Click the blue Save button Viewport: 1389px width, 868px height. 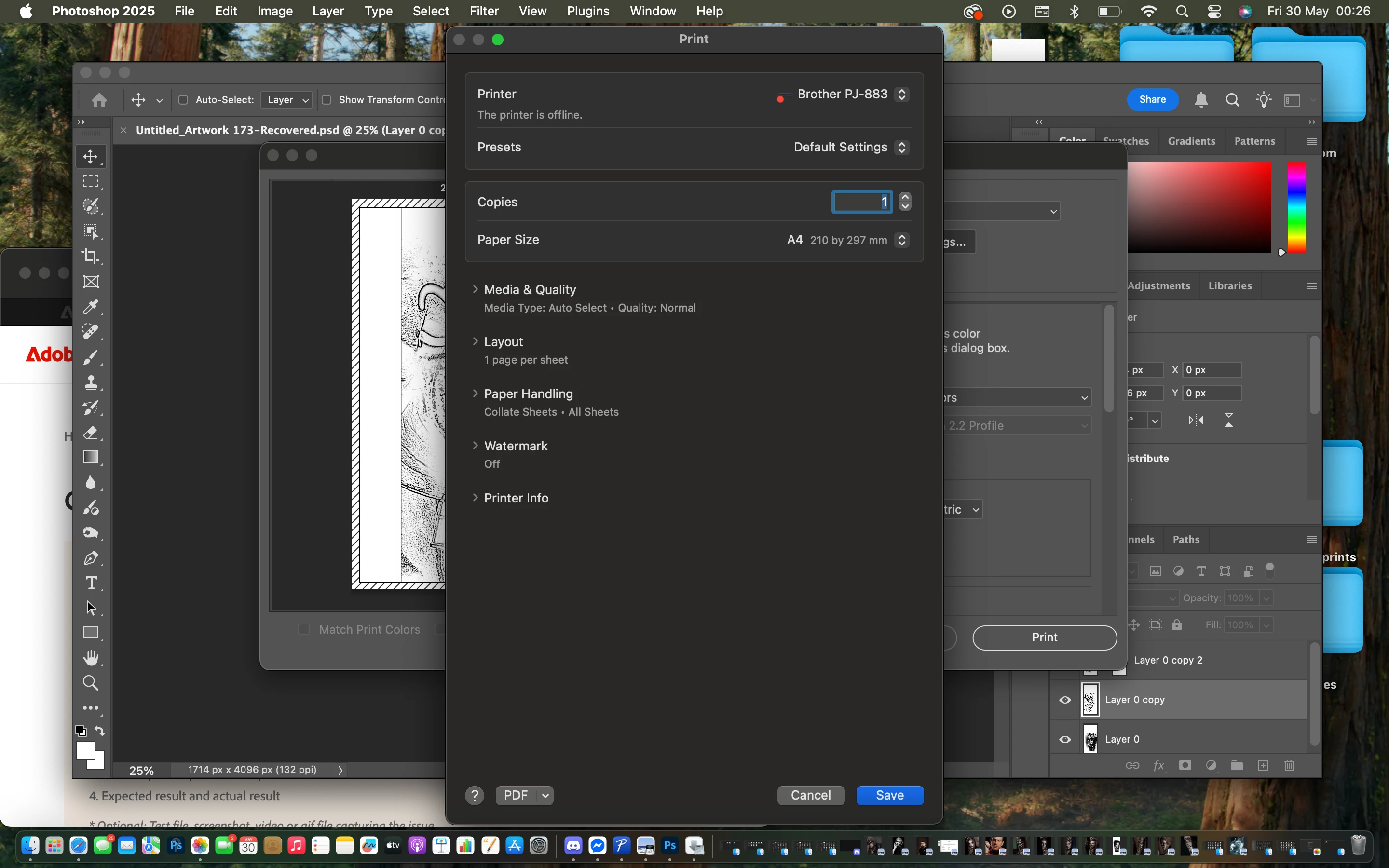(x=890, y=795)
